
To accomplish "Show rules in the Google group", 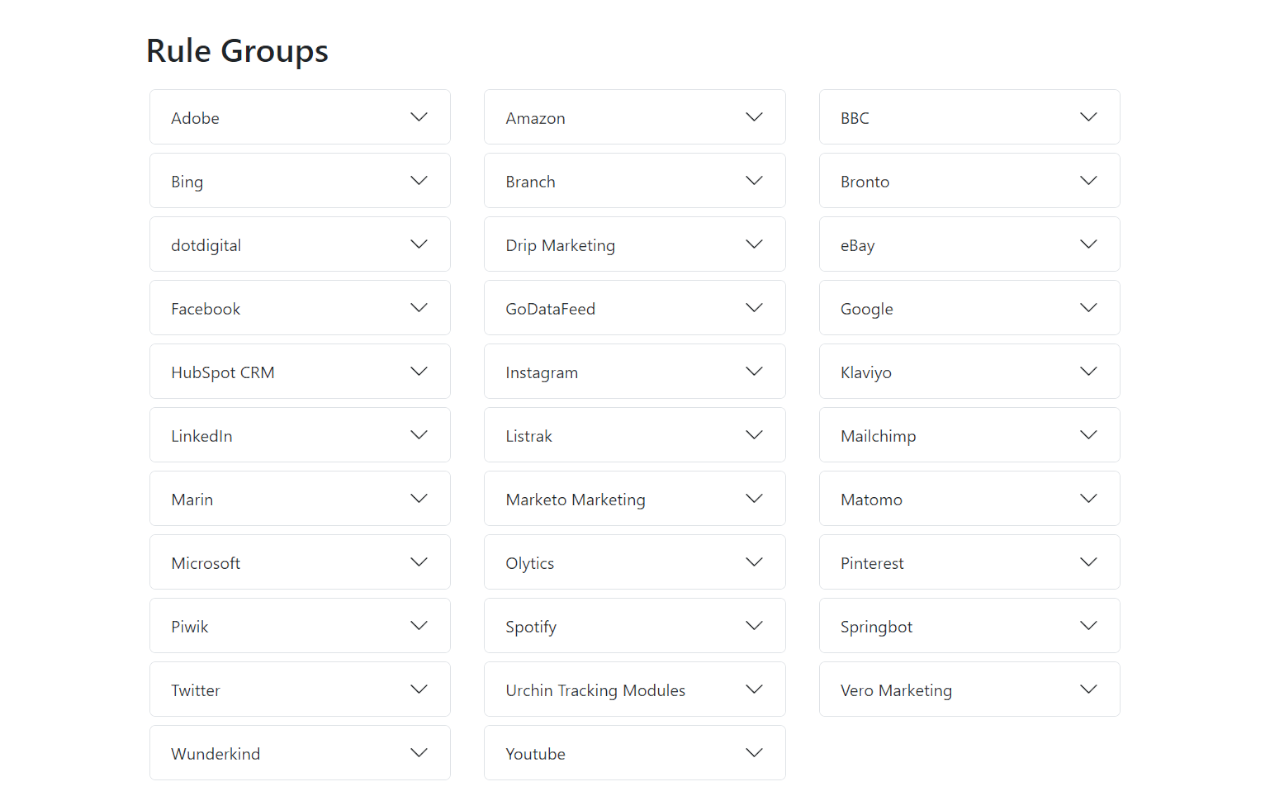I will click(x=1089, y=308).
